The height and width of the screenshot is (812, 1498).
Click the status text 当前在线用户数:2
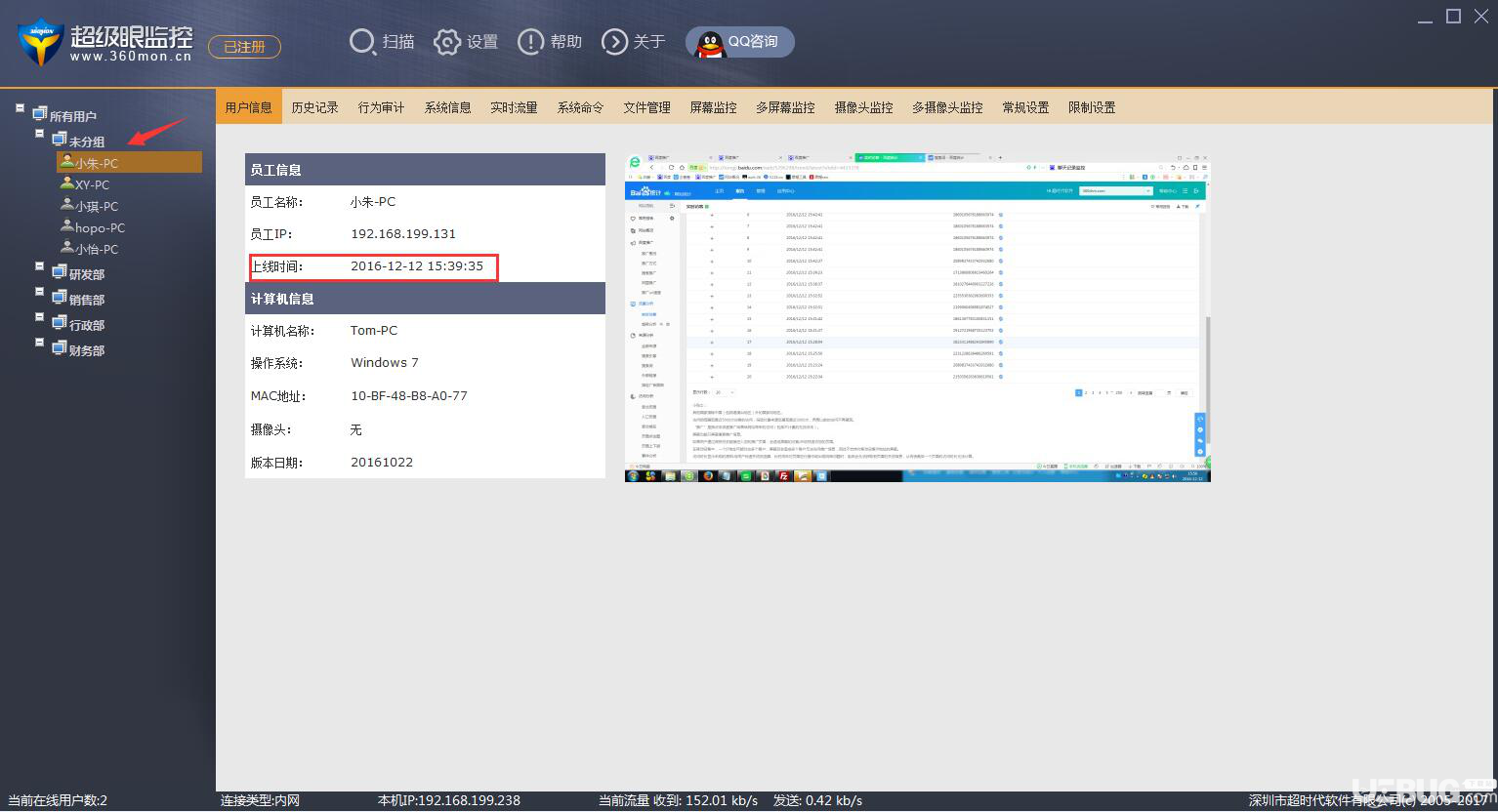58,800
